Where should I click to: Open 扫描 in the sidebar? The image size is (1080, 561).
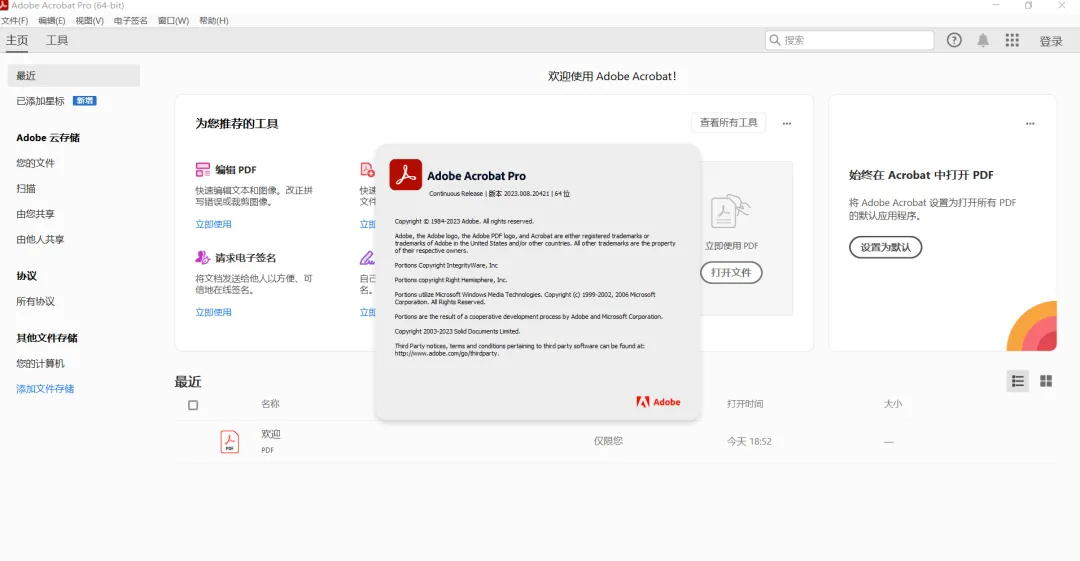pos(26,189)
